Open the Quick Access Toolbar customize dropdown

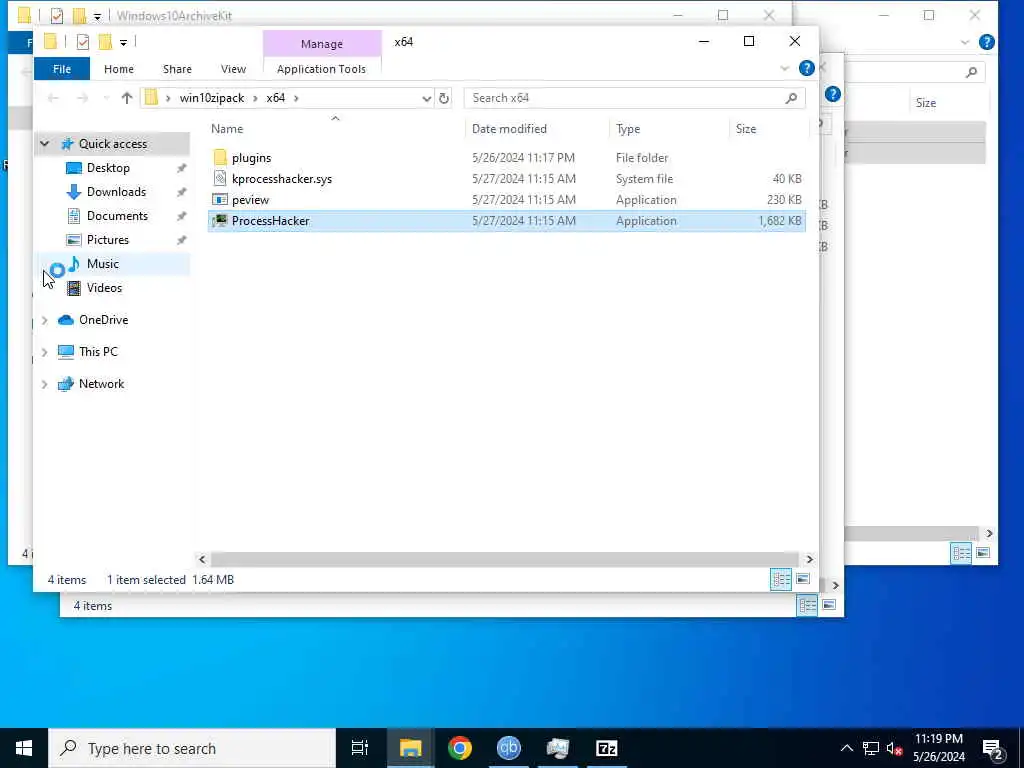click(123, 42)
